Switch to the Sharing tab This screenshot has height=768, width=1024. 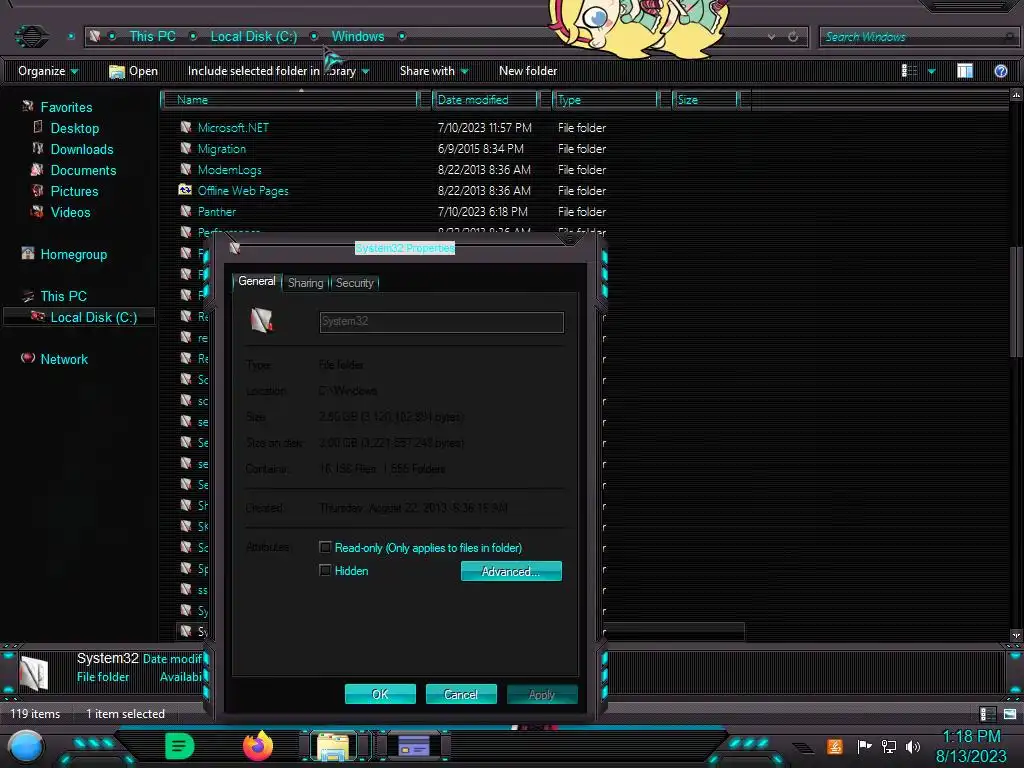pos(306,283)
